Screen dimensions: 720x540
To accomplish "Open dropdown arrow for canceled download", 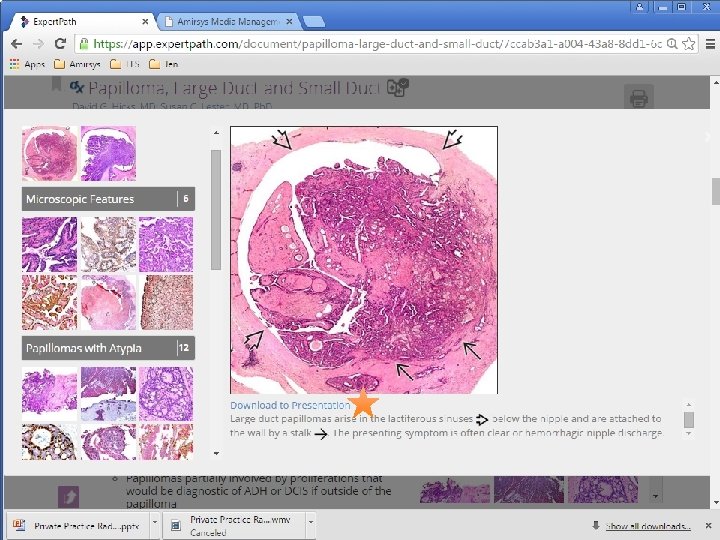I will tap(311, 522).
